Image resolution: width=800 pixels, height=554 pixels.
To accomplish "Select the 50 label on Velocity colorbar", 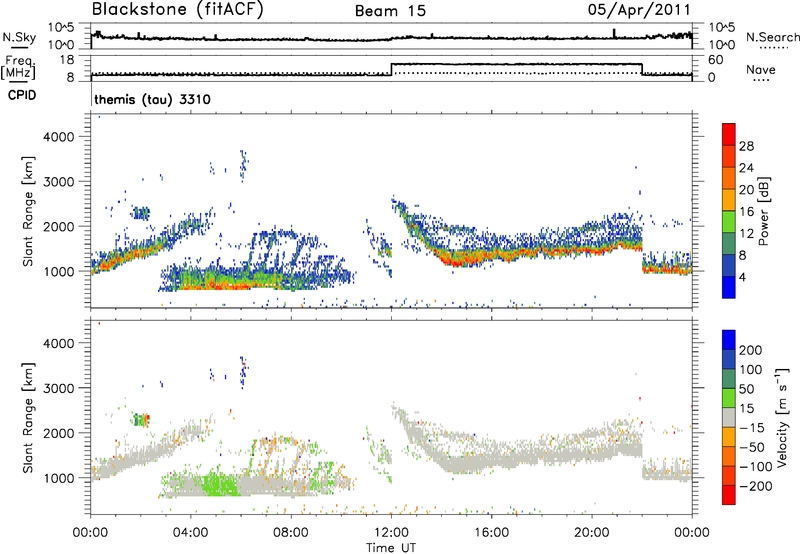I will (x=746, y=389).
